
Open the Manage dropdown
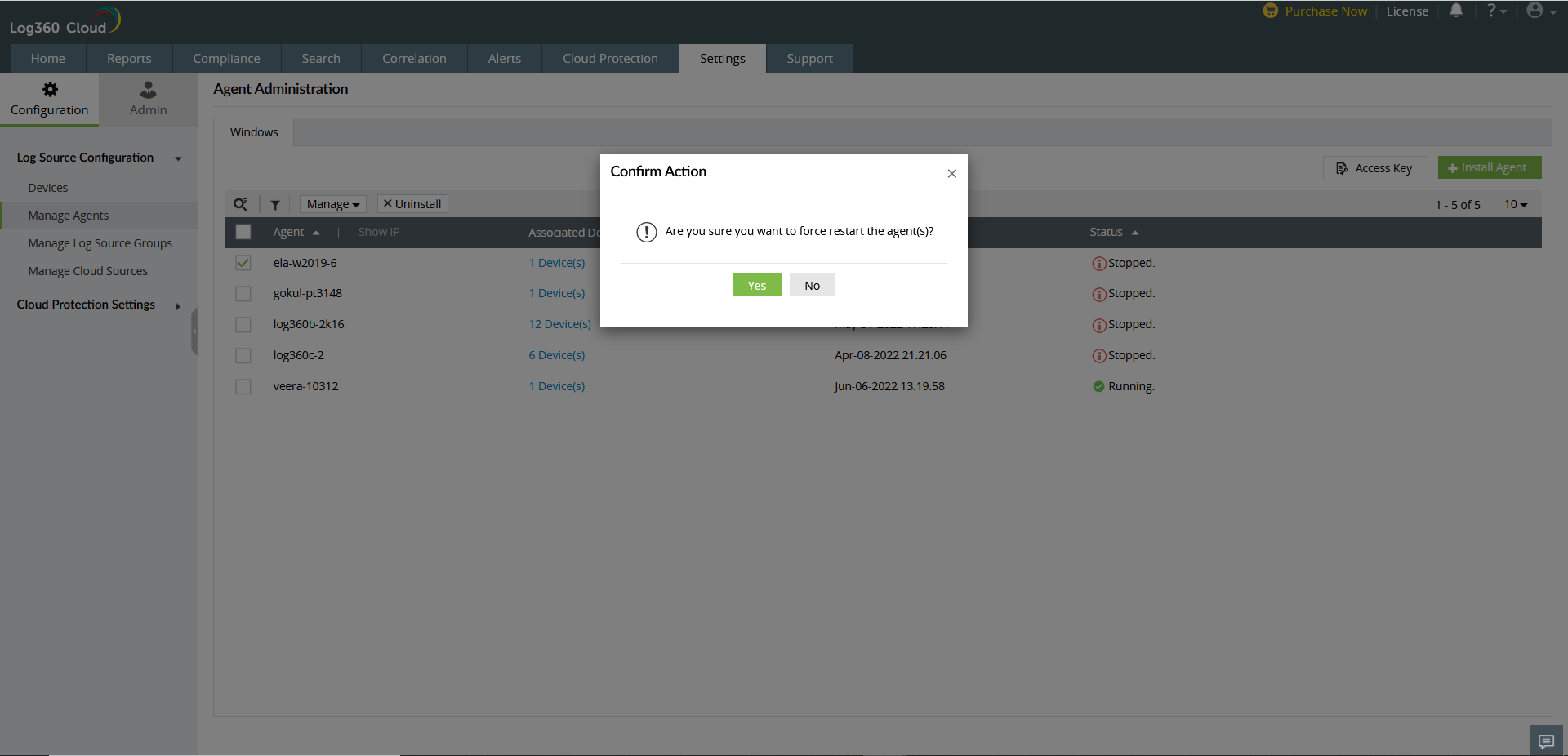[333, 204]
